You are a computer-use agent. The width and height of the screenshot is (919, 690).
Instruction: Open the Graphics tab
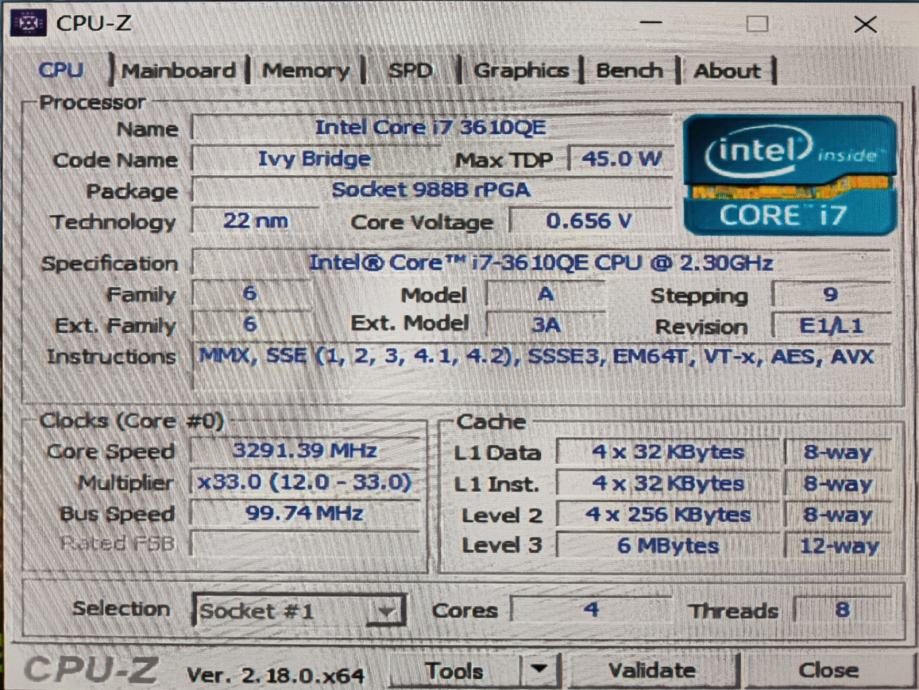[520, 71]
